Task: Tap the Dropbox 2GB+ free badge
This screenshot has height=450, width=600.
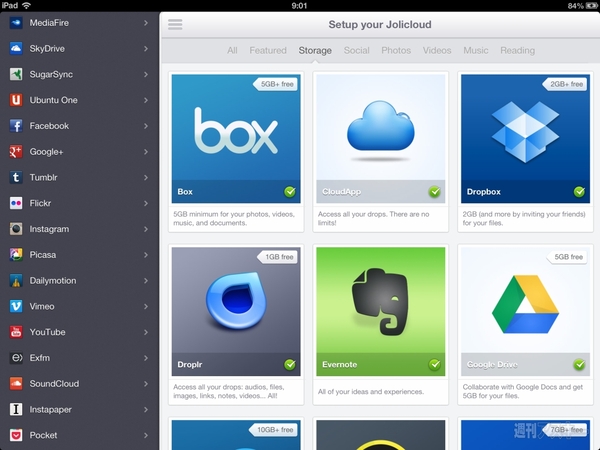Action: [x=565, y=84]
